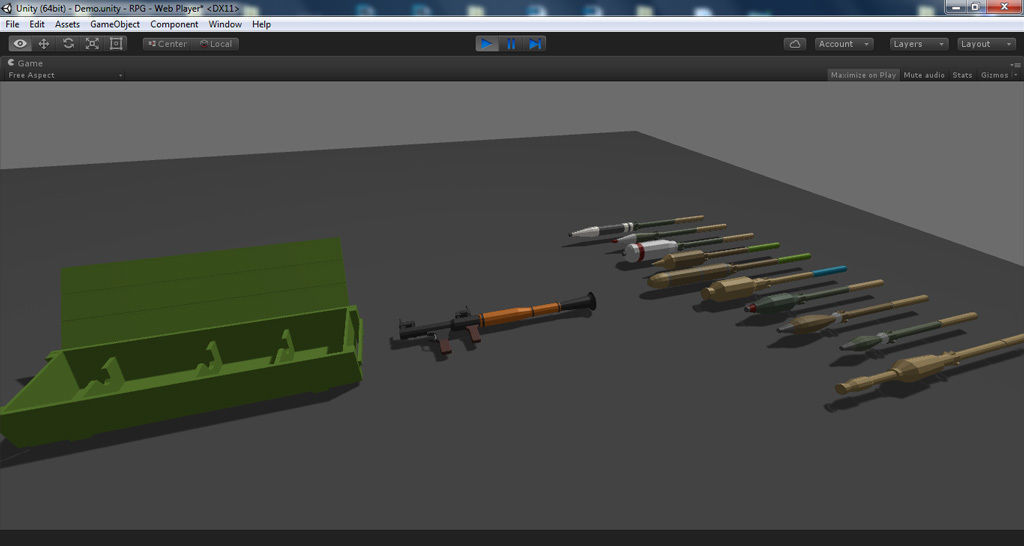Open the Window menu
This screenshot has height=546, width=1024.
click(x=225, y=24)
